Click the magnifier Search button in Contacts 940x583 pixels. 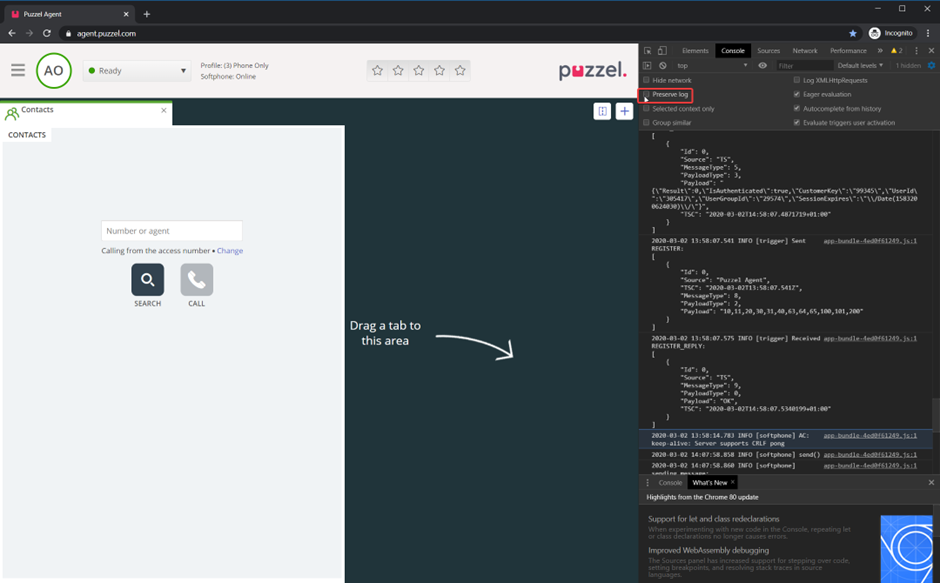point(147,280)
